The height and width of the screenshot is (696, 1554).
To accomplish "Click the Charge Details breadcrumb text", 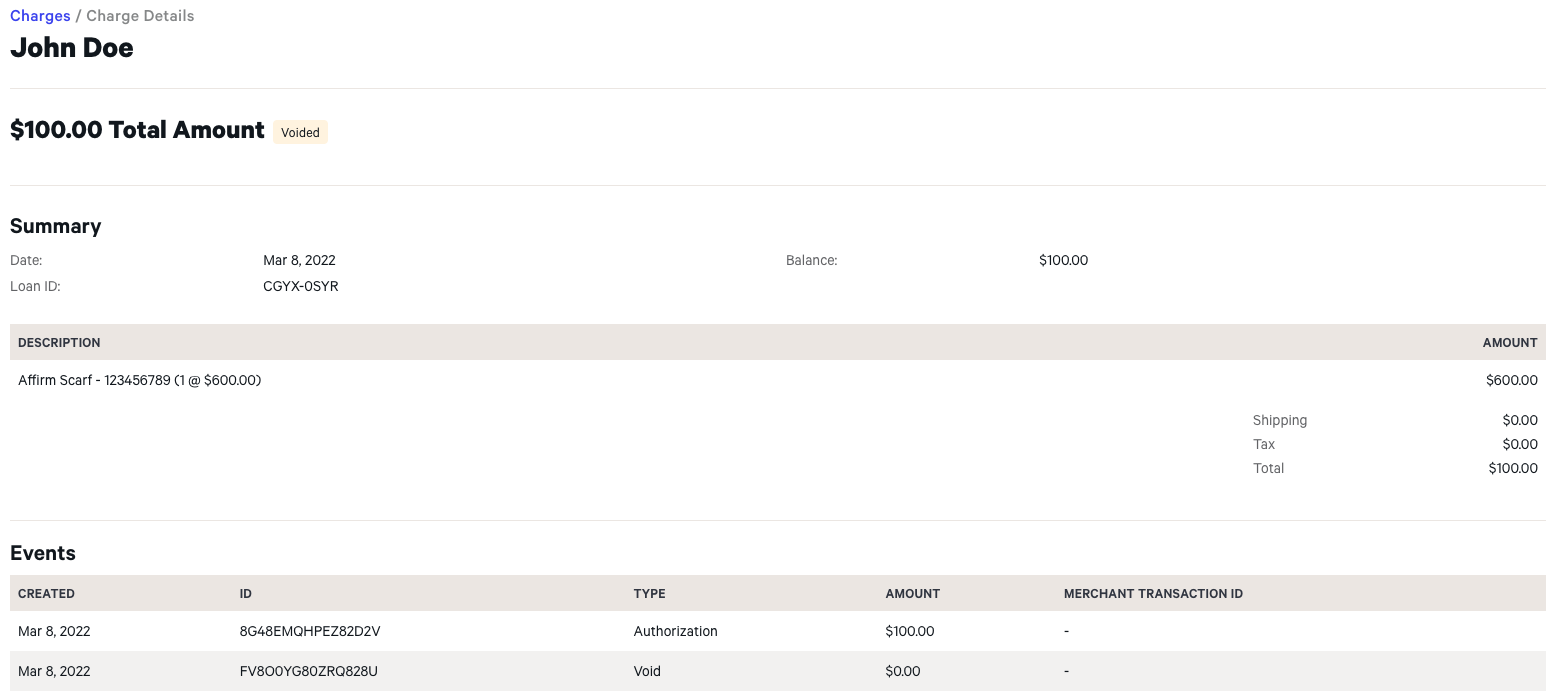I will tap(140, 16).
